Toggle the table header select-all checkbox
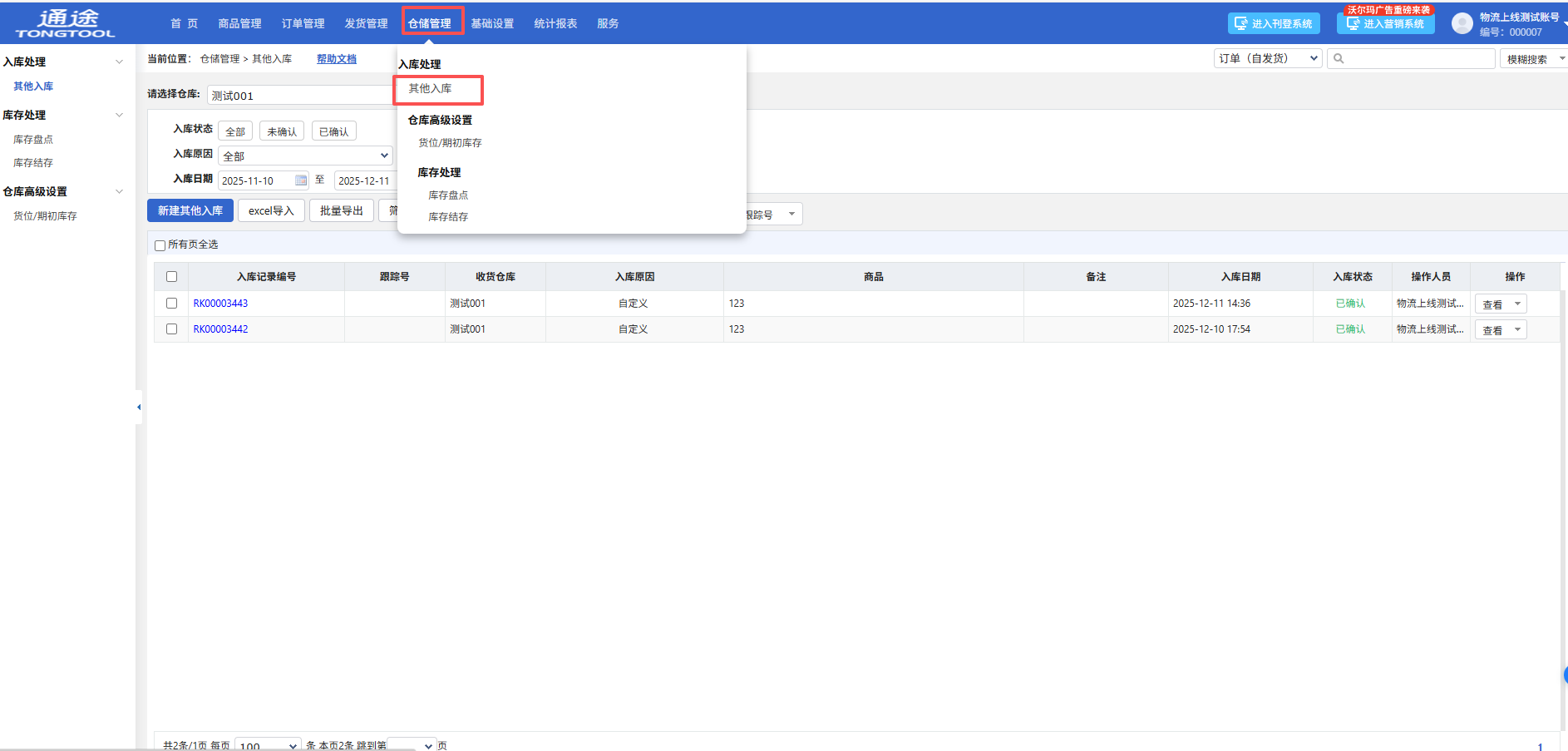Image resolution: width=1568 pixels, height=751 pixels. (x=172, y=277)
